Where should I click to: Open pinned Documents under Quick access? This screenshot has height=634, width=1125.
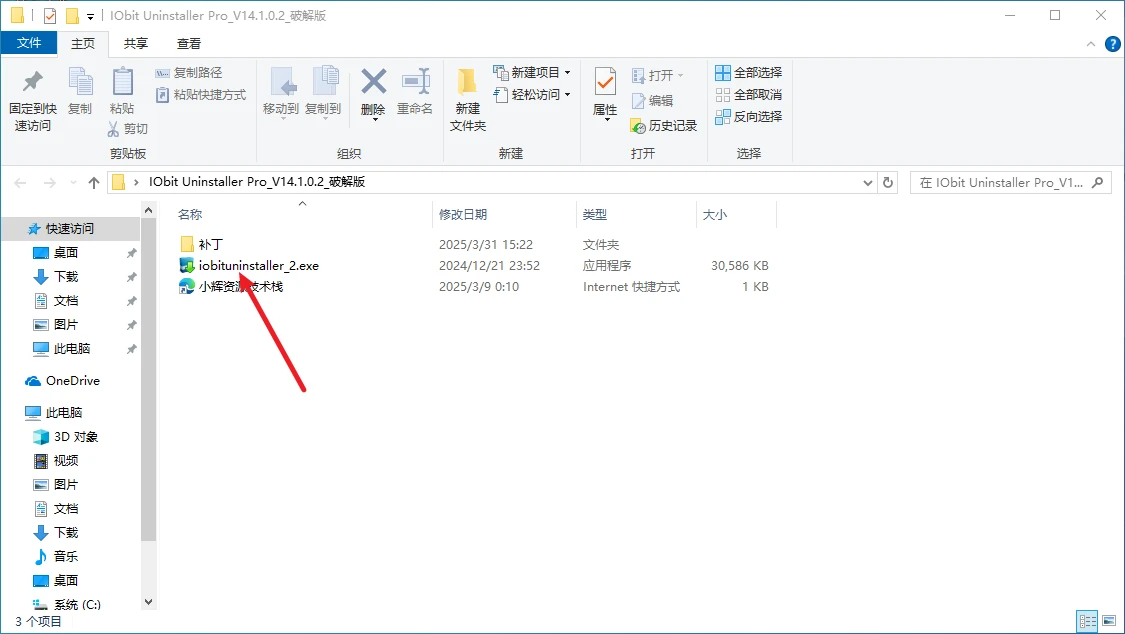pyautogui.click(x=66, y=301)
